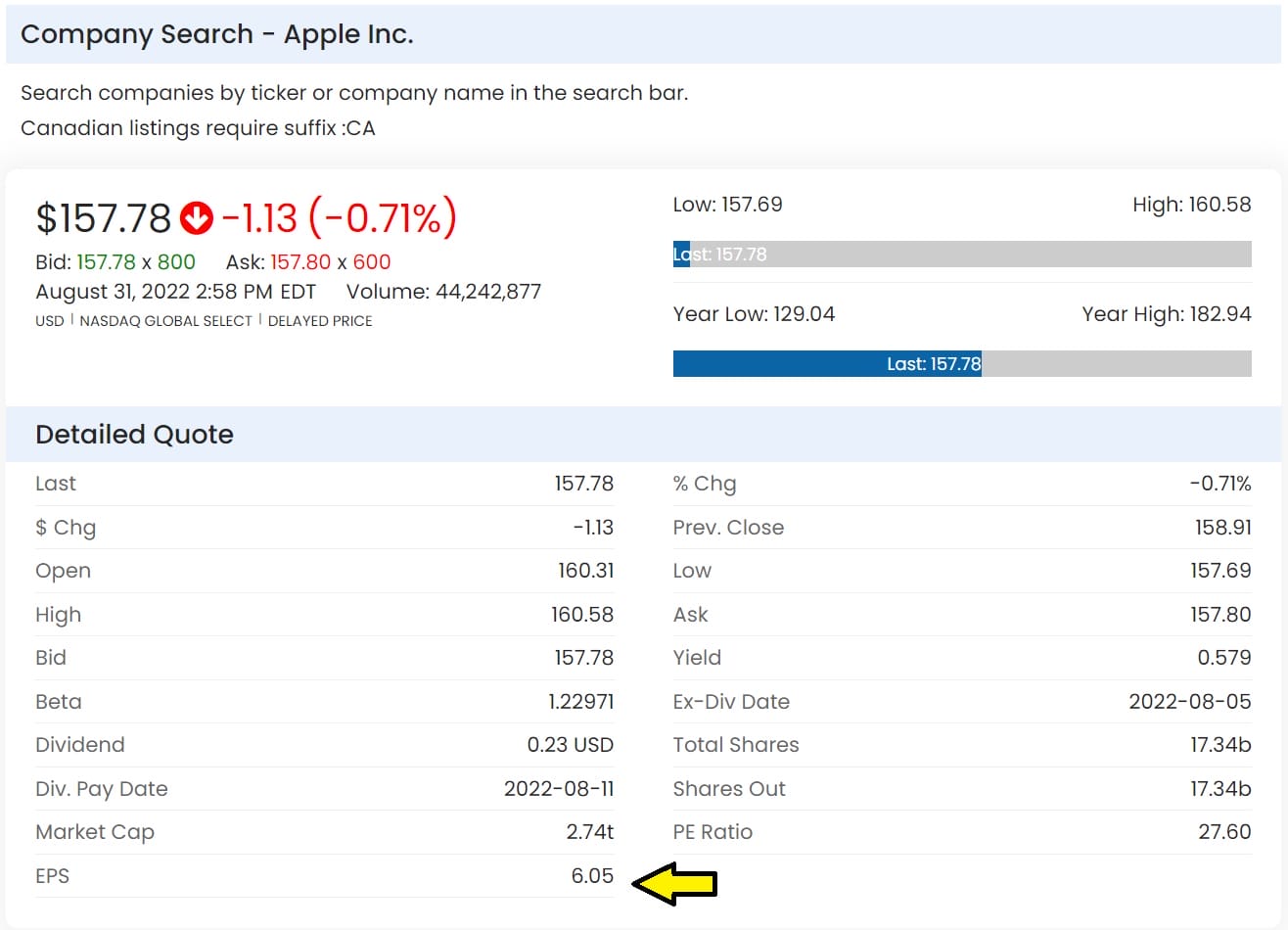The image size is (1288, 930).
Task: Select the Dividend value 0.23 USD
Action: click(570, 745)
